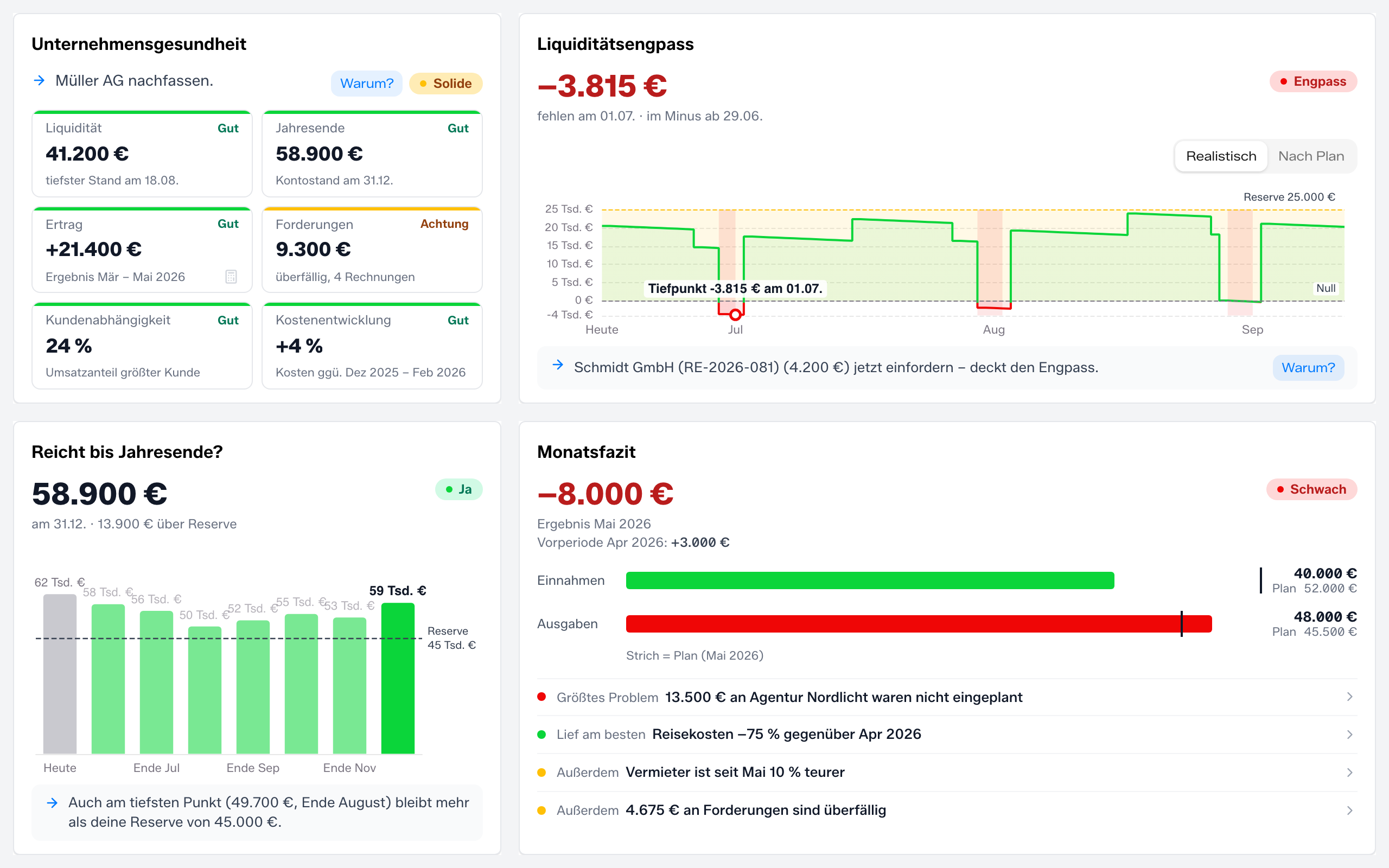The width and height of the screenshot is (1389, 868).
Task: Click the Ja status badge
Action: click(458, 489)
